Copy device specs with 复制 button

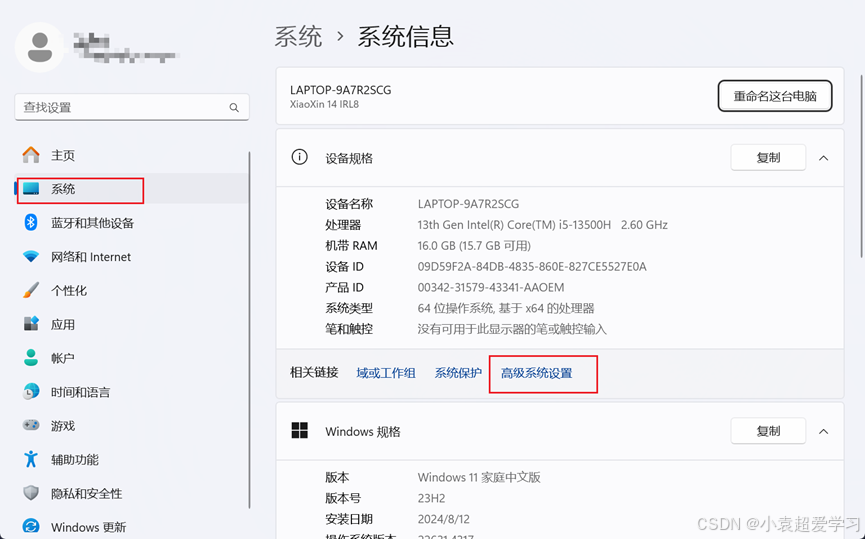tap(768, 158)
